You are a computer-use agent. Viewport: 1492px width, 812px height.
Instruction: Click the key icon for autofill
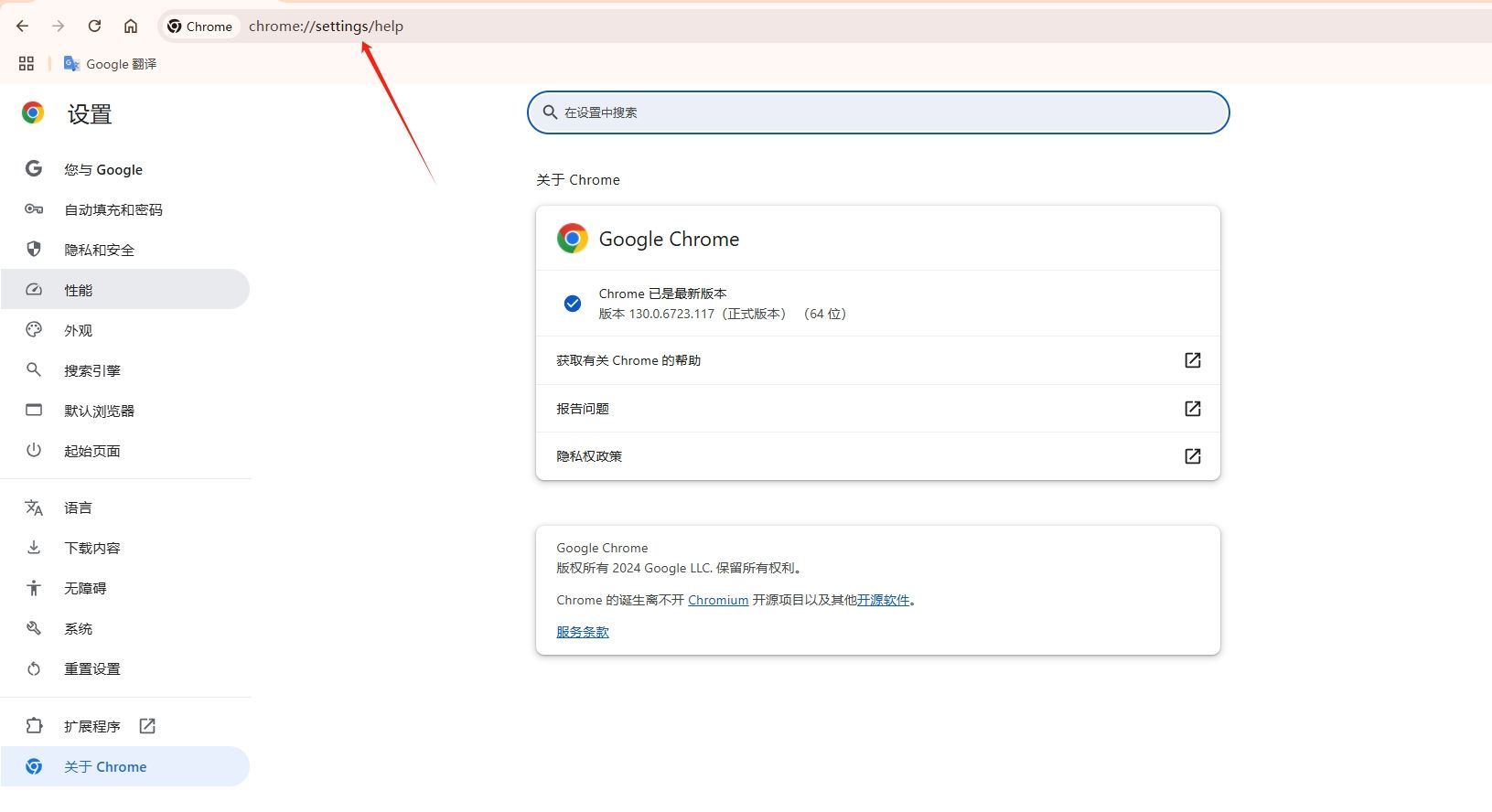coord(34,209)
